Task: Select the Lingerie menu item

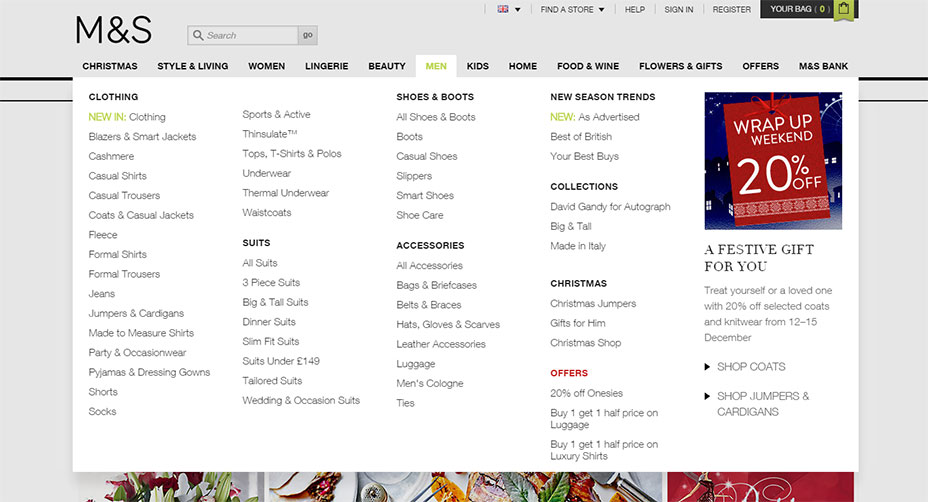Action: [x=326, y=66]
